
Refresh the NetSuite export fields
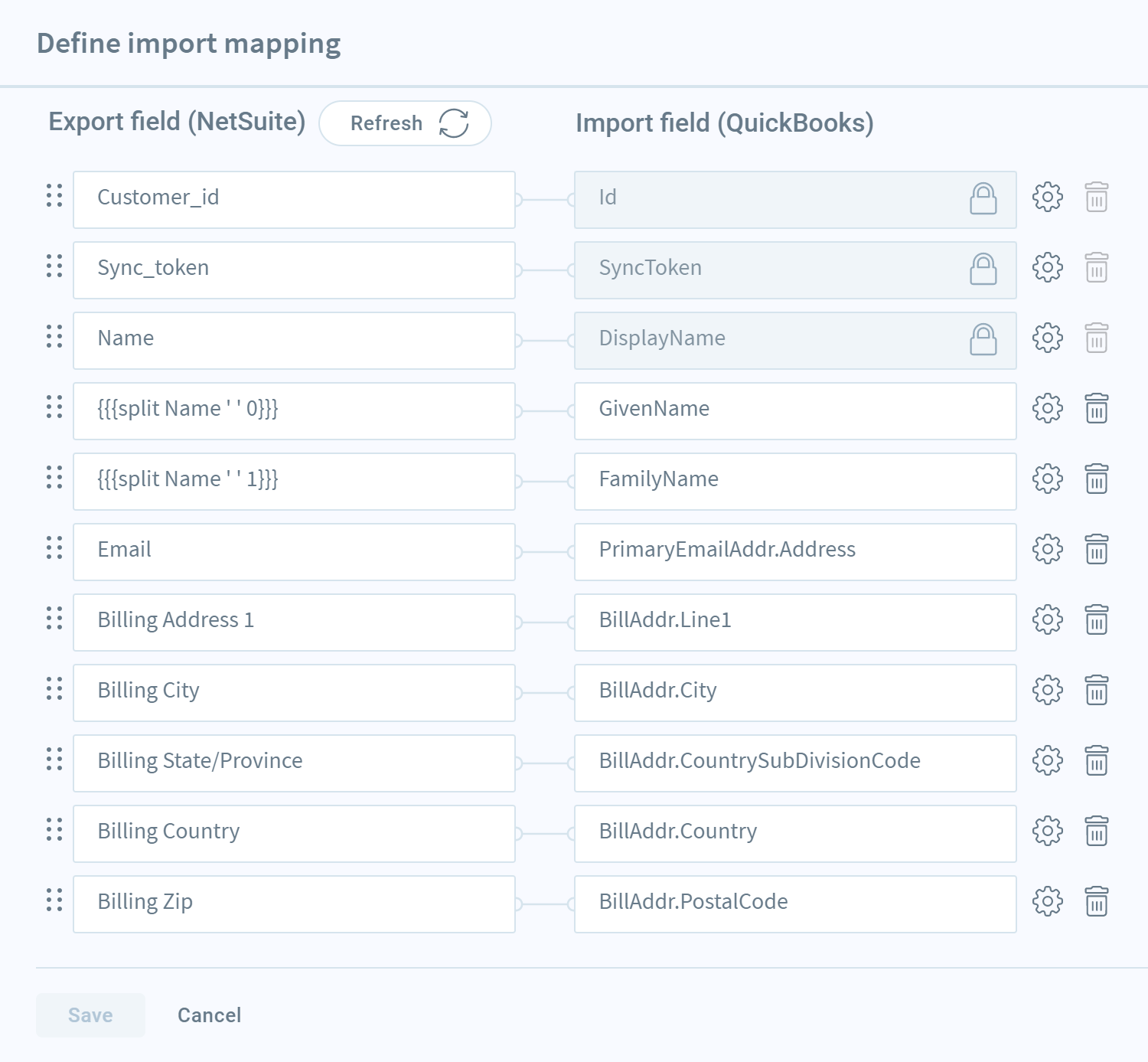coord(405,123)
